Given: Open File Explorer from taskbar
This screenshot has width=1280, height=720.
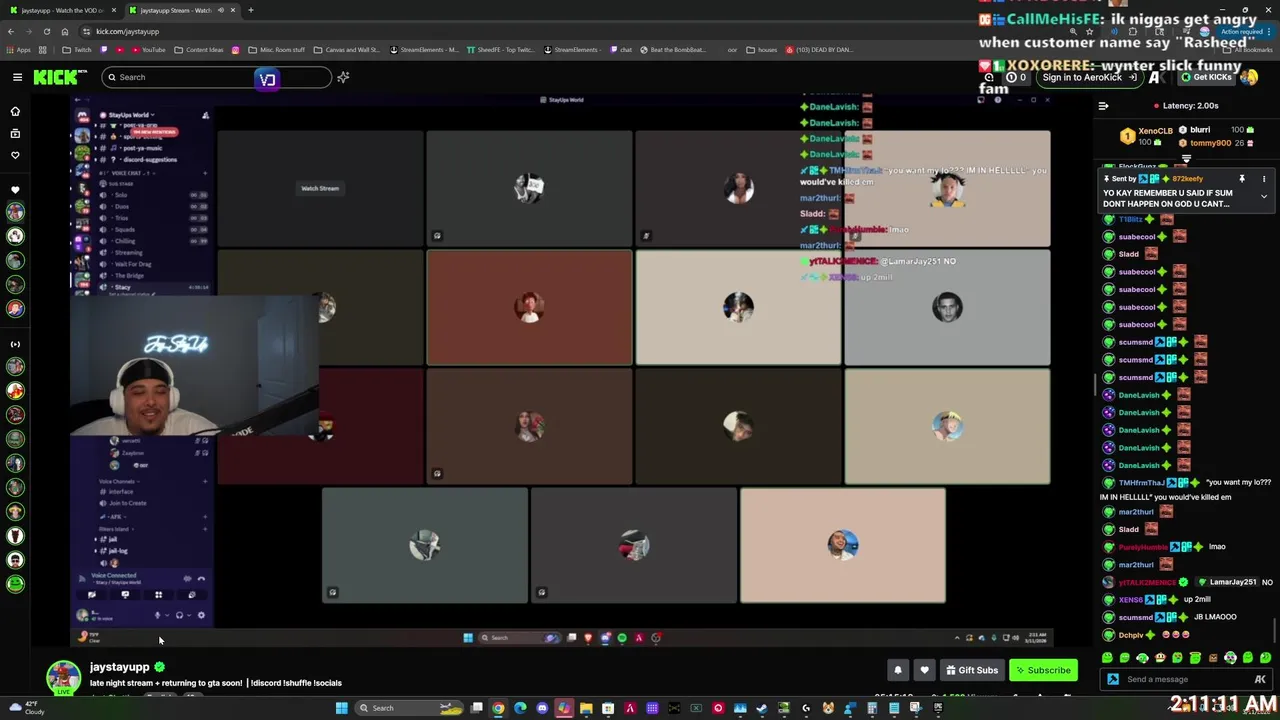Looking at the screenshot, I should tap(586, 708).
